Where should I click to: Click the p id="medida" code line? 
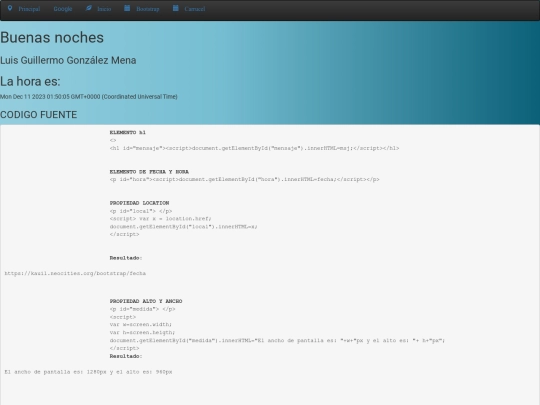[x=142, y=309]
